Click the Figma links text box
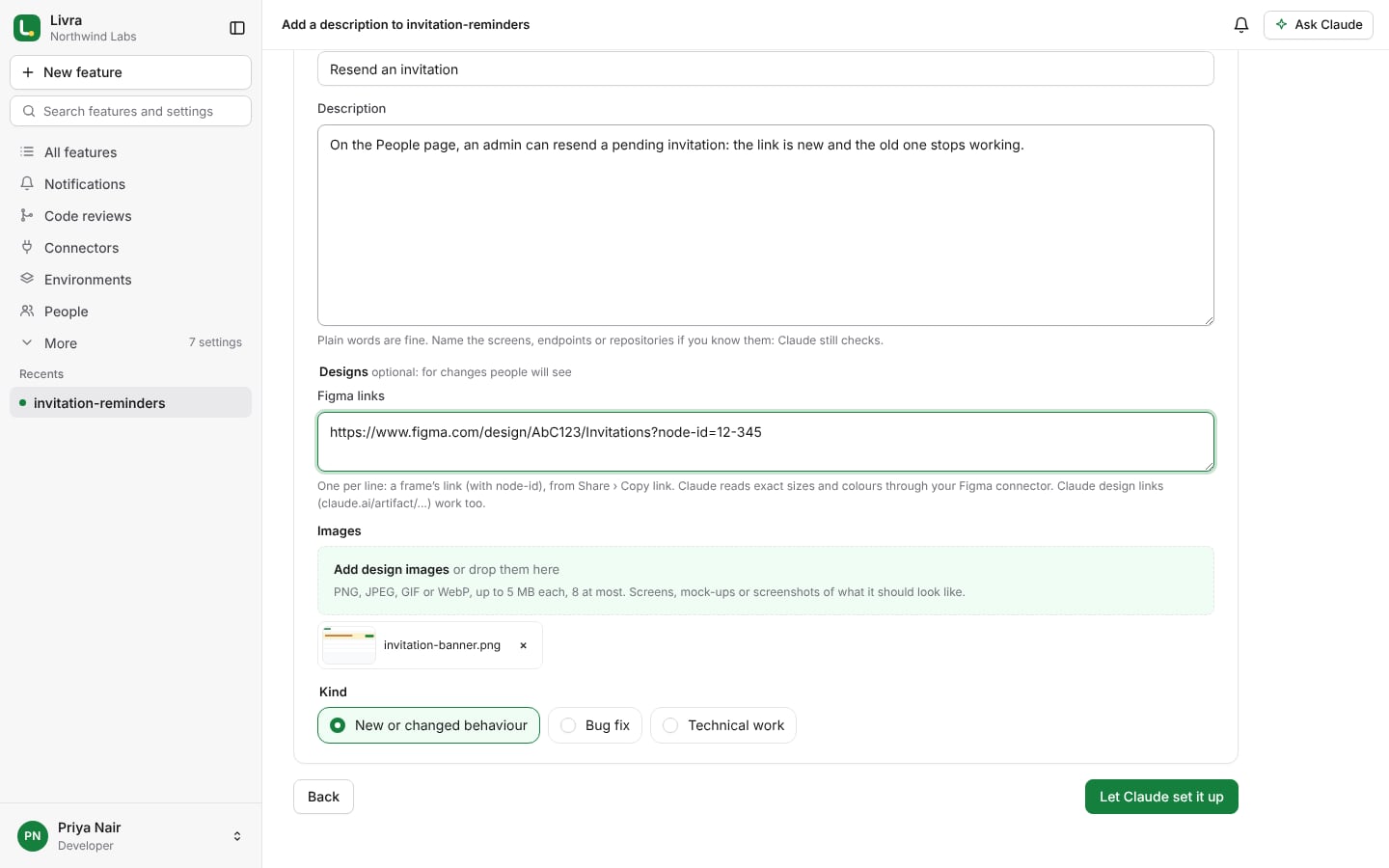 pyautogui.click(x=766, y=442)
